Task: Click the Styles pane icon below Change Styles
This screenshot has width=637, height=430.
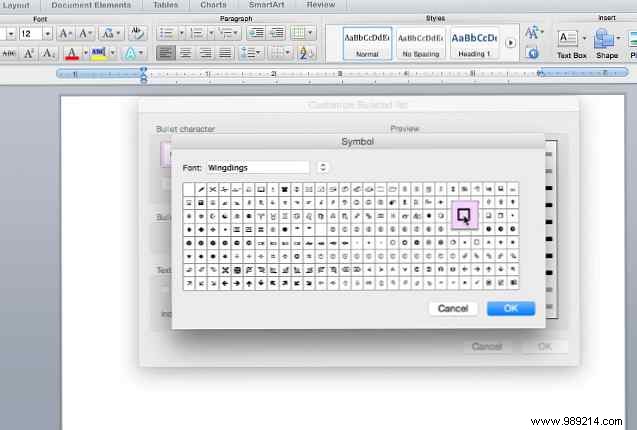Action: 533,53
